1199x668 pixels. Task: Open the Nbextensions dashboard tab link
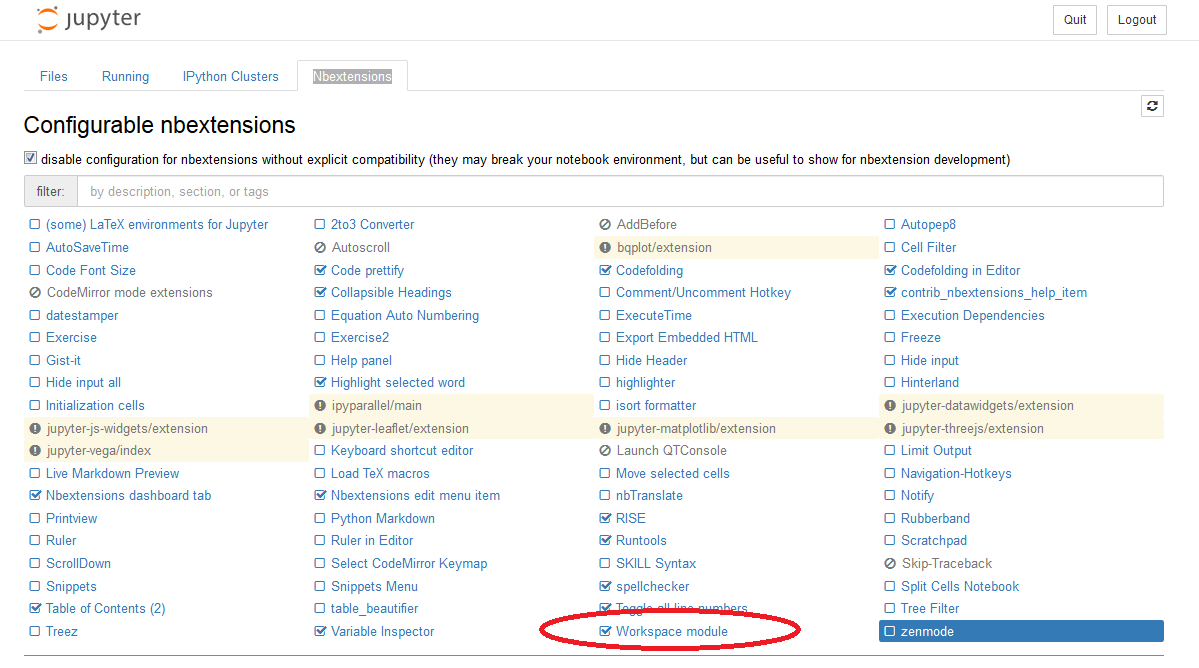coord(128,496)
